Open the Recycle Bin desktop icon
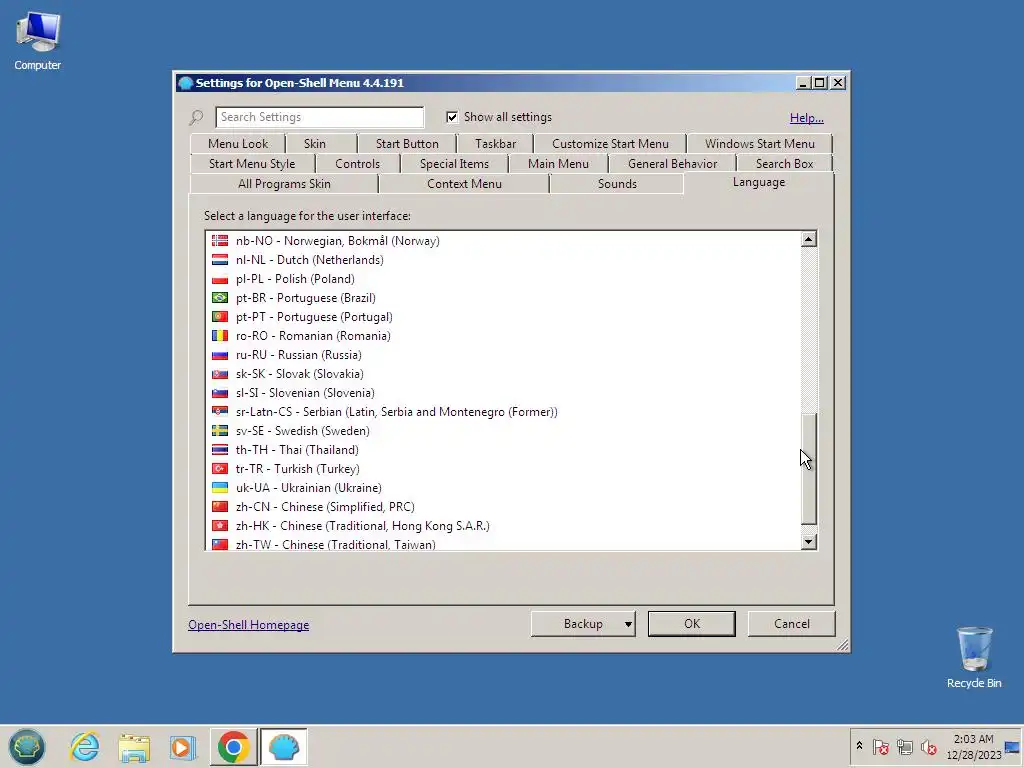The width and height of the screenshot is (1024, 768). 974,657
